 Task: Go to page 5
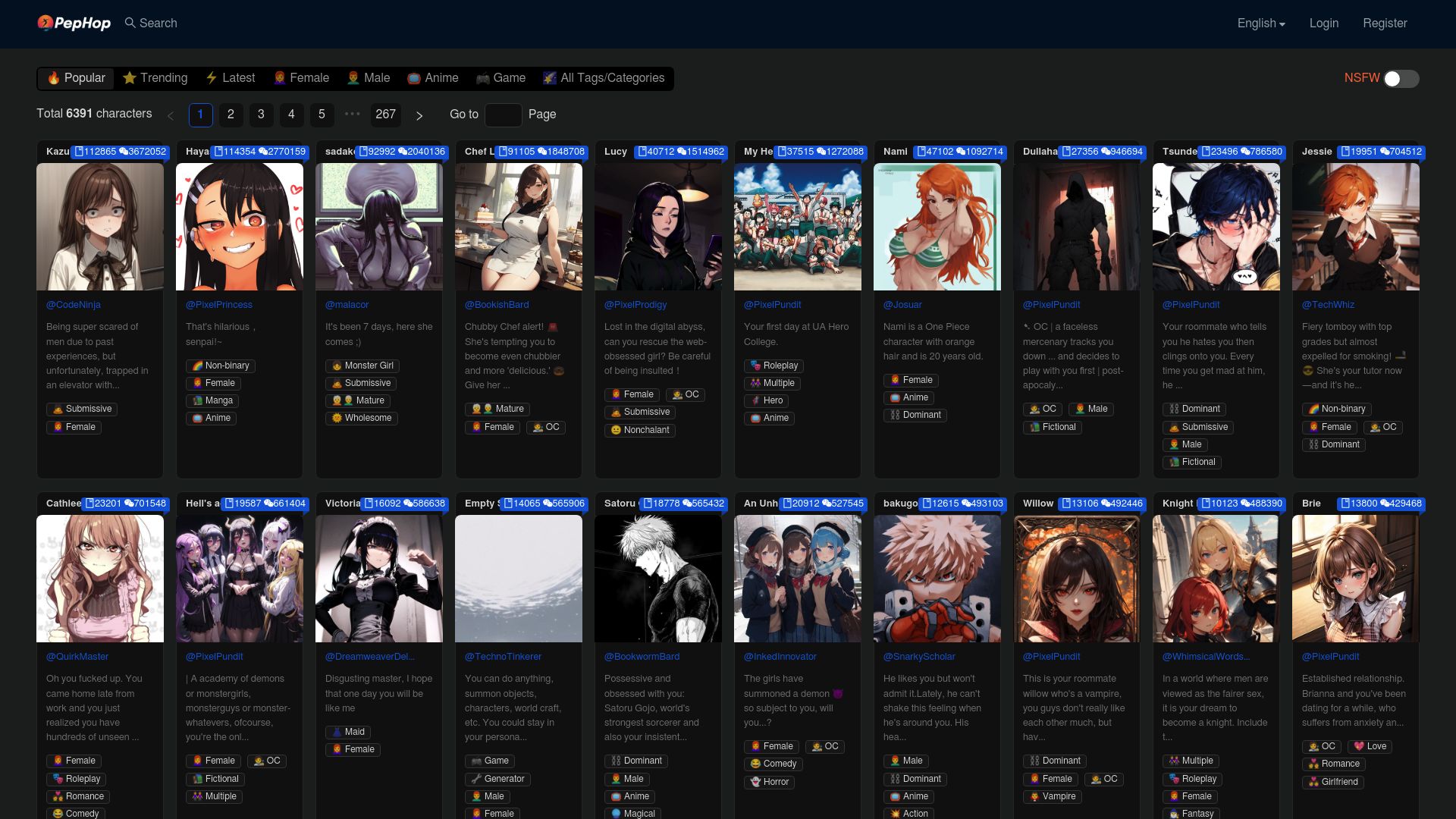(322, 115)
